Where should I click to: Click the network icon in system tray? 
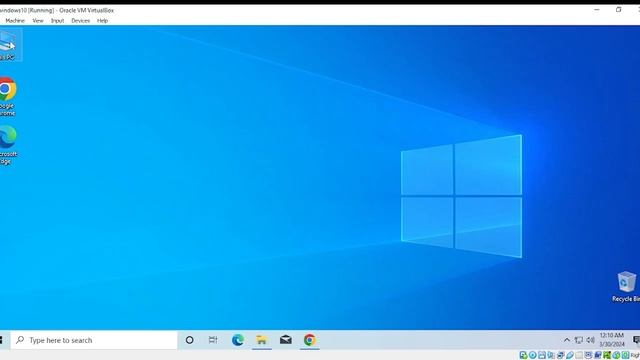(579, 340)
